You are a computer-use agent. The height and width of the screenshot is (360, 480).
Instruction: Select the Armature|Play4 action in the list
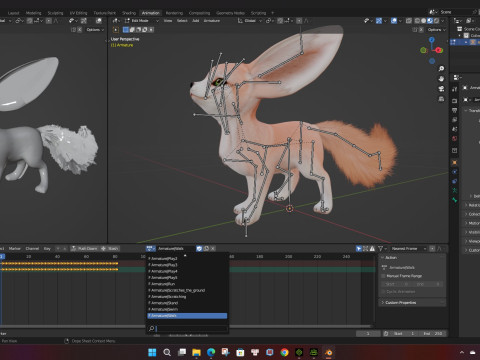point(187,271)
